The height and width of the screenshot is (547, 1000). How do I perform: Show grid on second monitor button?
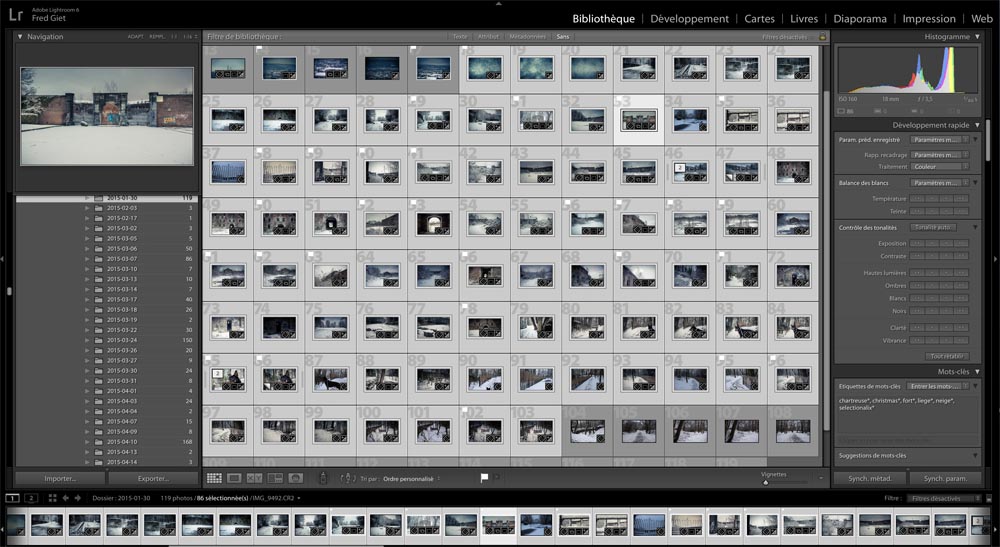point(52,497)
